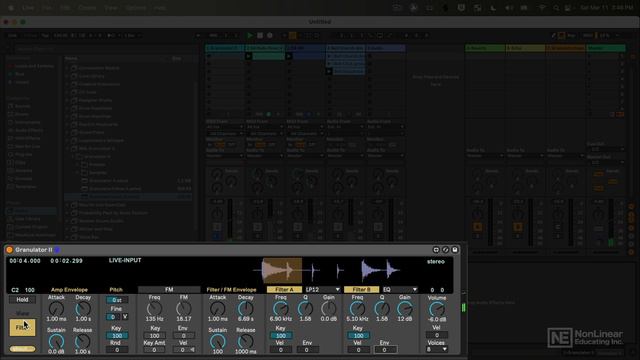Click the stereo label in display

[436, 262]
